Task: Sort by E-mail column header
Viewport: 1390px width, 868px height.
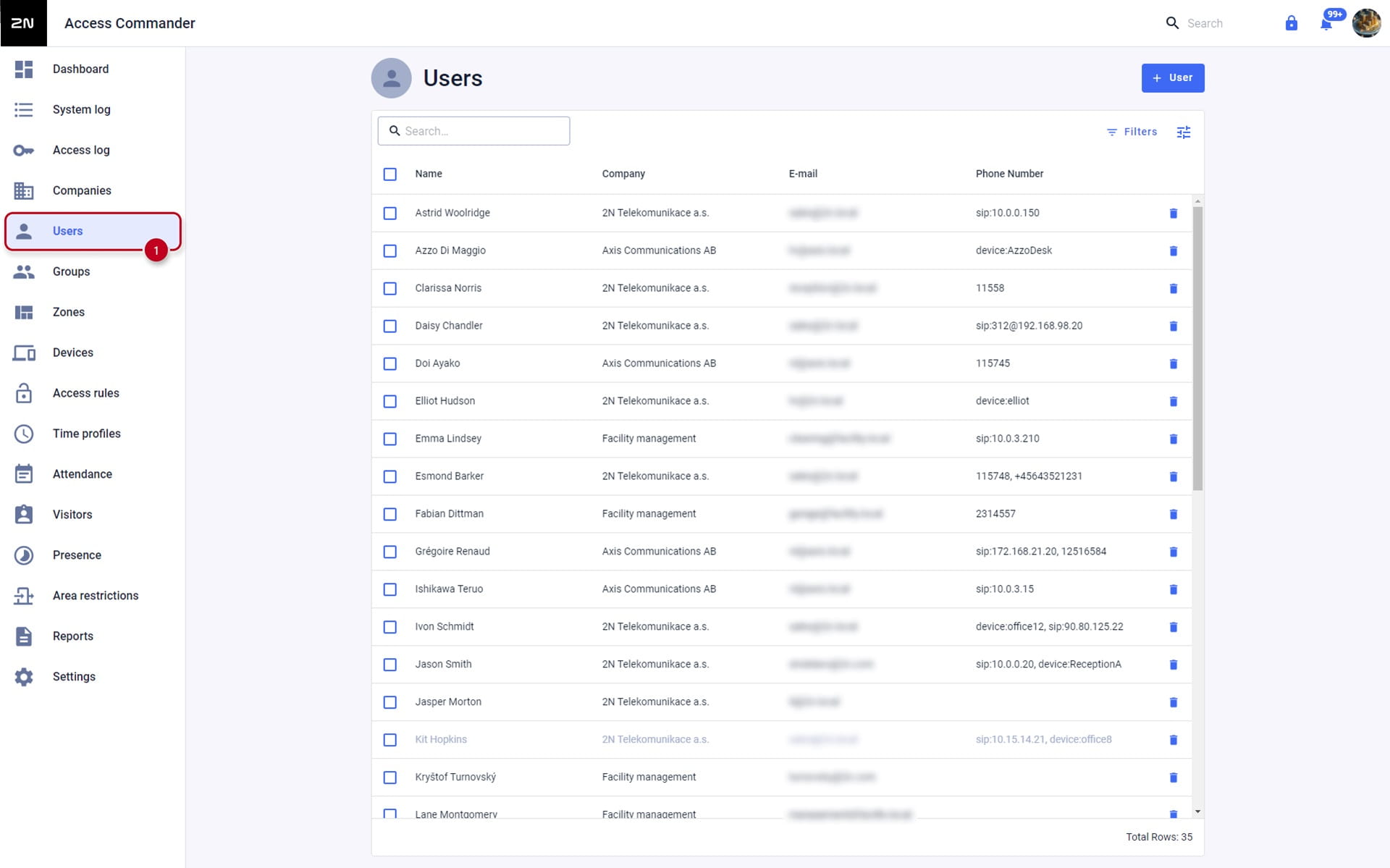Action: tap(803, 174)
